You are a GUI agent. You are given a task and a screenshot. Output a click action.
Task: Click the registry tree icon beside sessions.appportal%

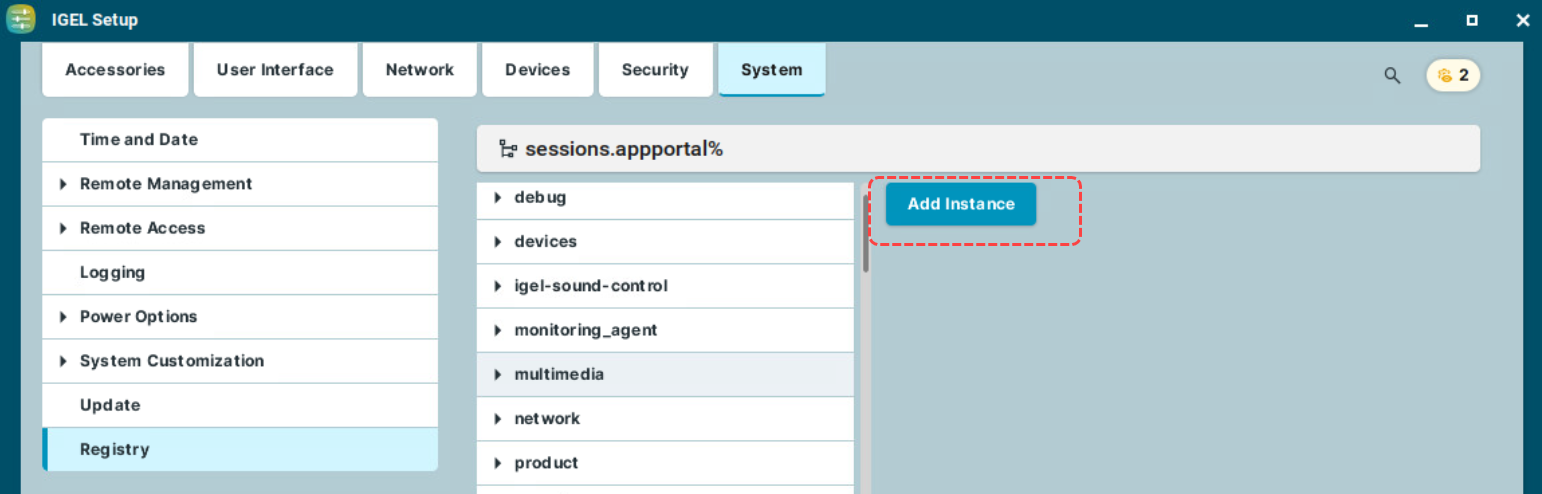508,150
